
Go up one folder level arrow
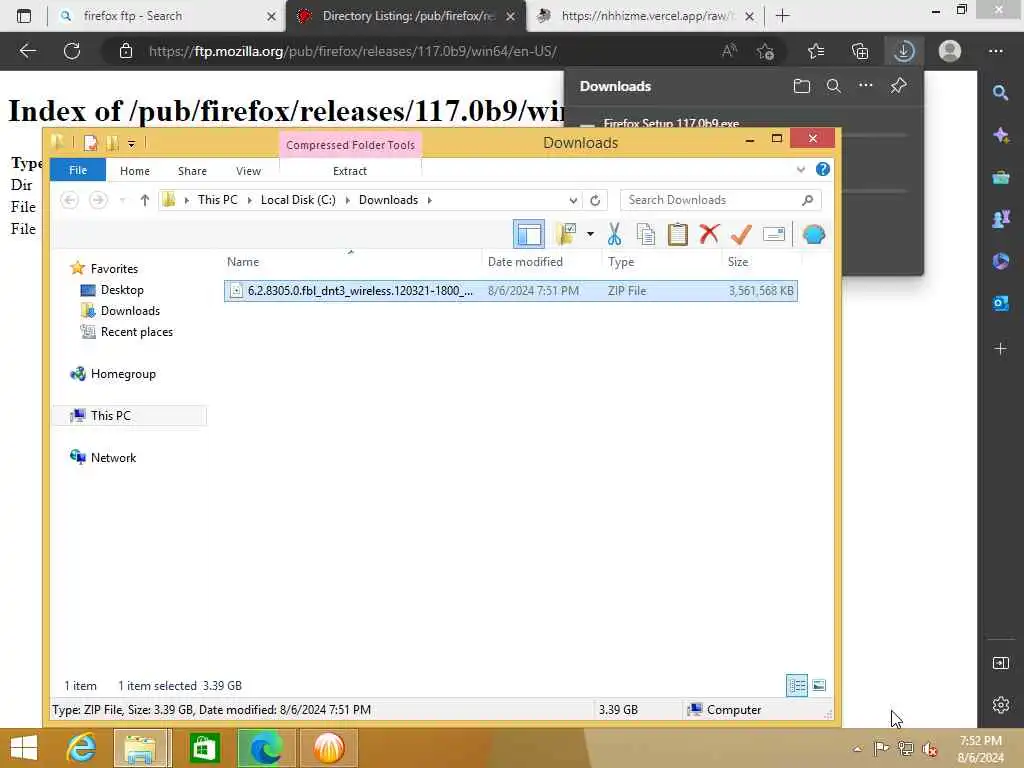[144, 200]
